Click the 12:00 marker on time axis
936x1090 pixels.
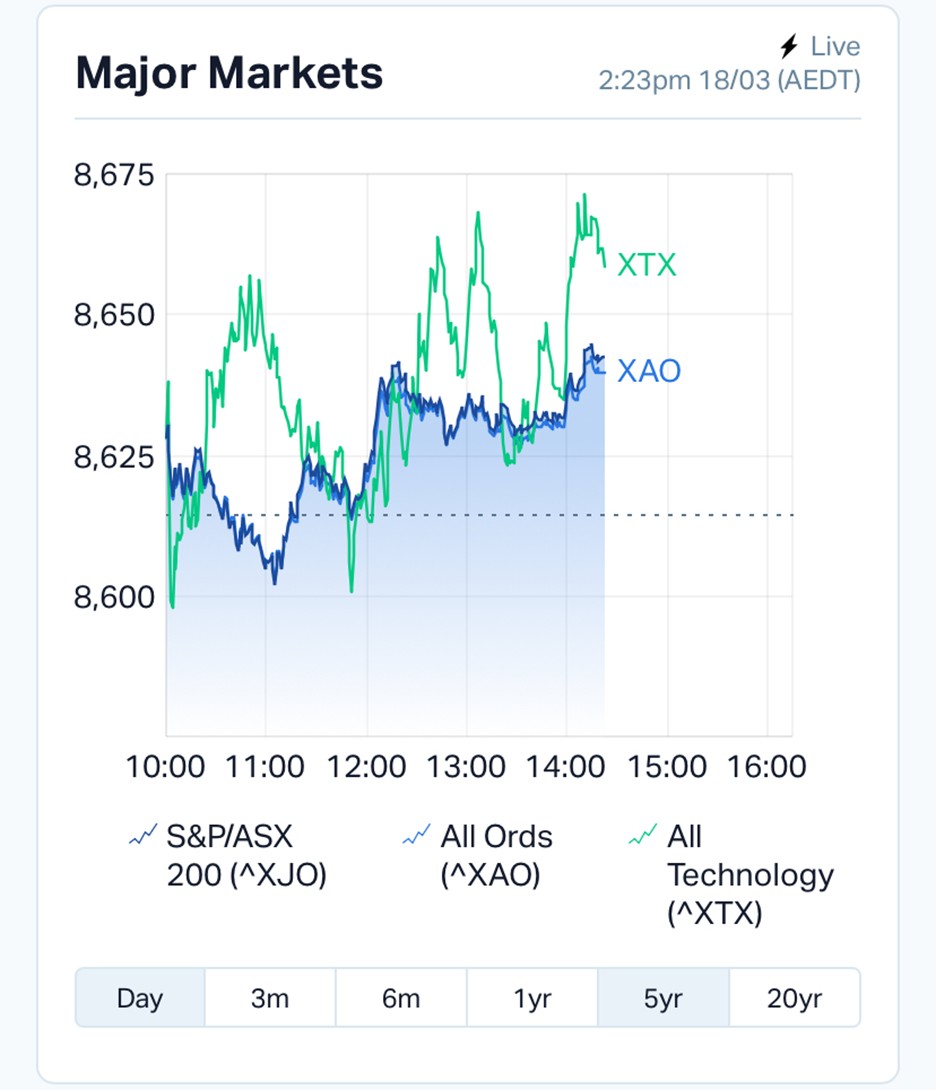(x=366, y=767)
